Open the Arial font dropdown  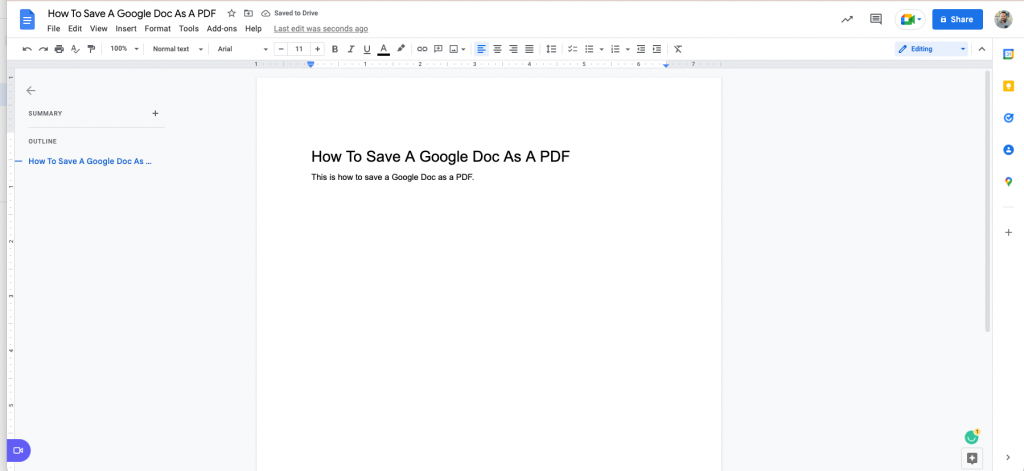coord(243,49)
